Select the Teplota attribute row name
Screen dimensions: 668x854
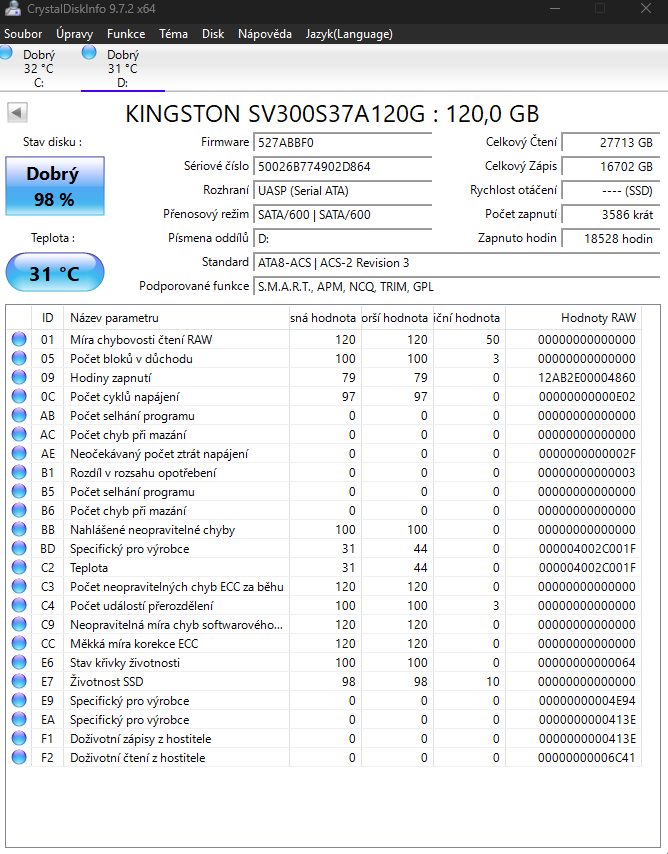89,568
